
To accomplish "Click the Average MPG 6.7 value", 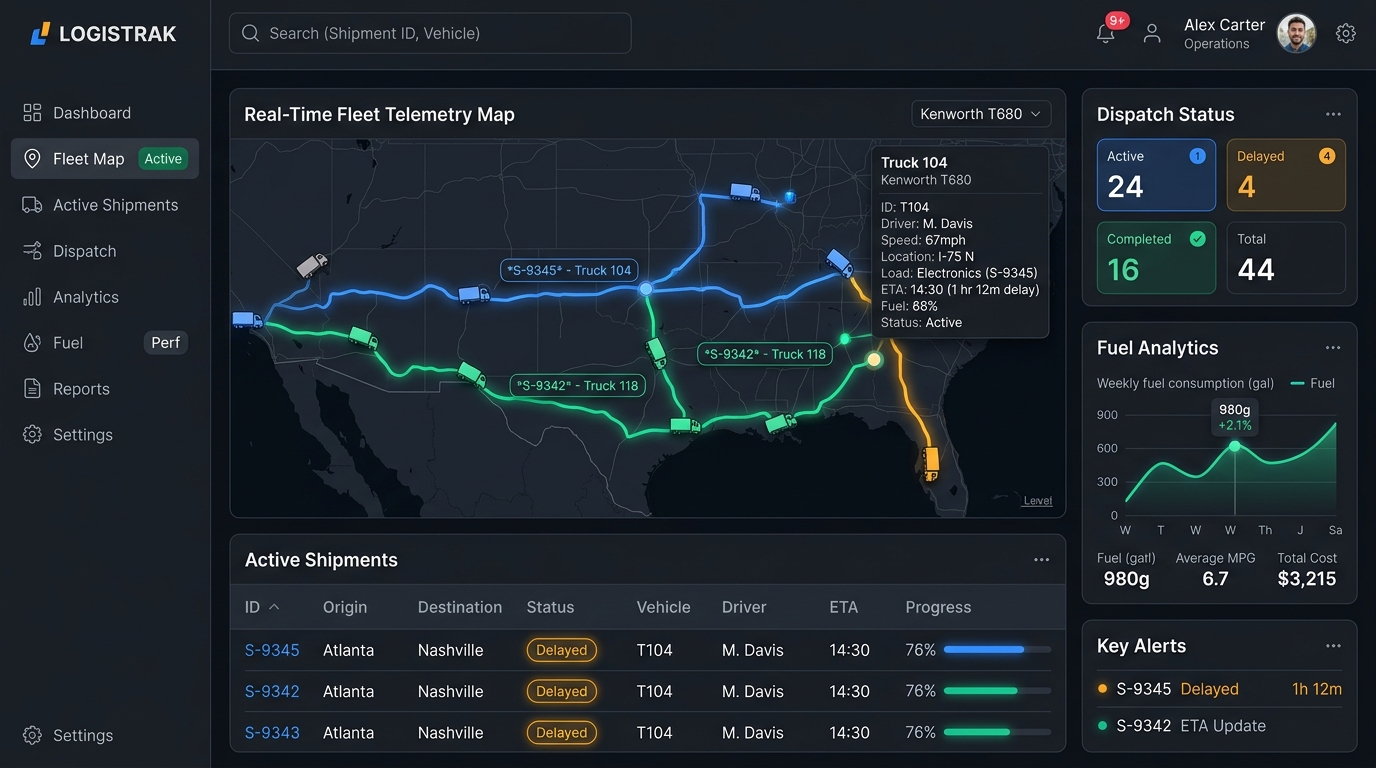I will pyautogui.click(x=1215, y=579).
